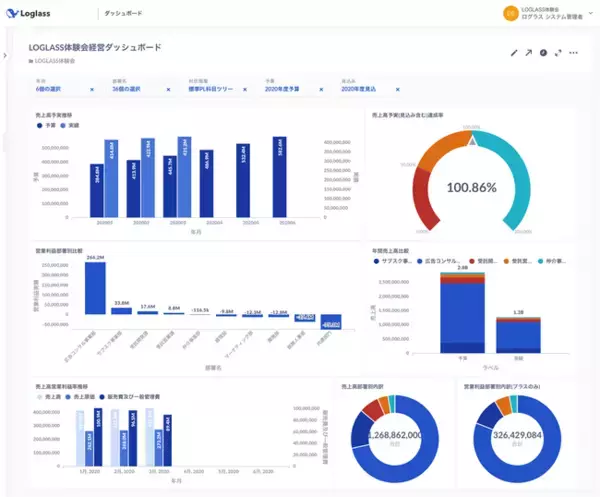Viewport: 600px width, 497px height.
Task: Click the Loglass logo
Action: pos(28,13)
